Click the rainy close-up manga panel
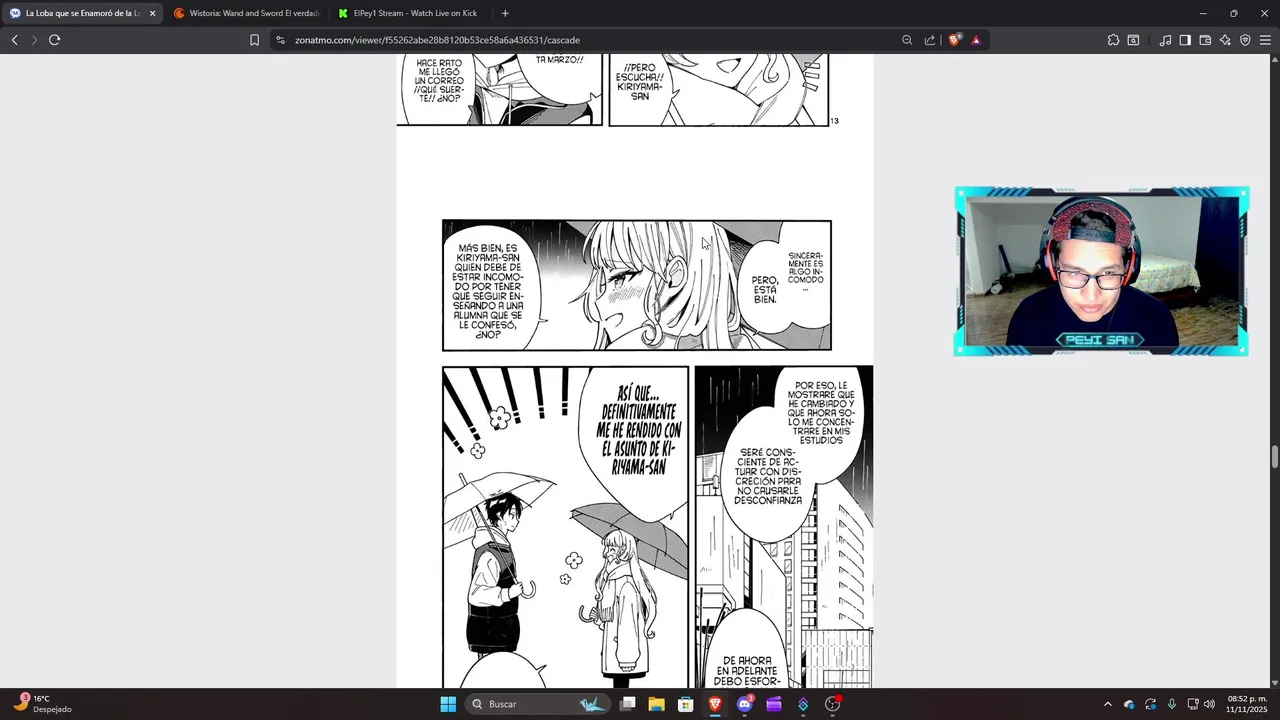The image size is (1280, 720). point(637,286)
